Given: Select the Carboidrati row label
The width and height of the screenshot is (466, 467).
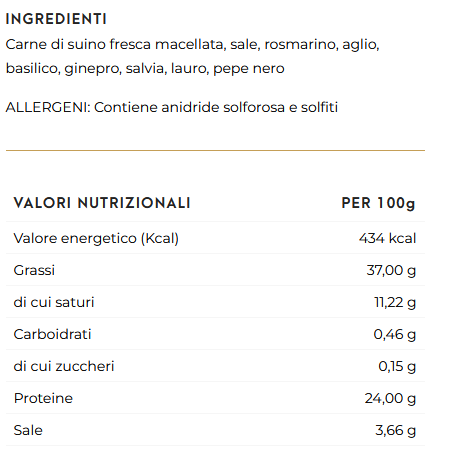Looking at the screenshot, I should [52, 334].
